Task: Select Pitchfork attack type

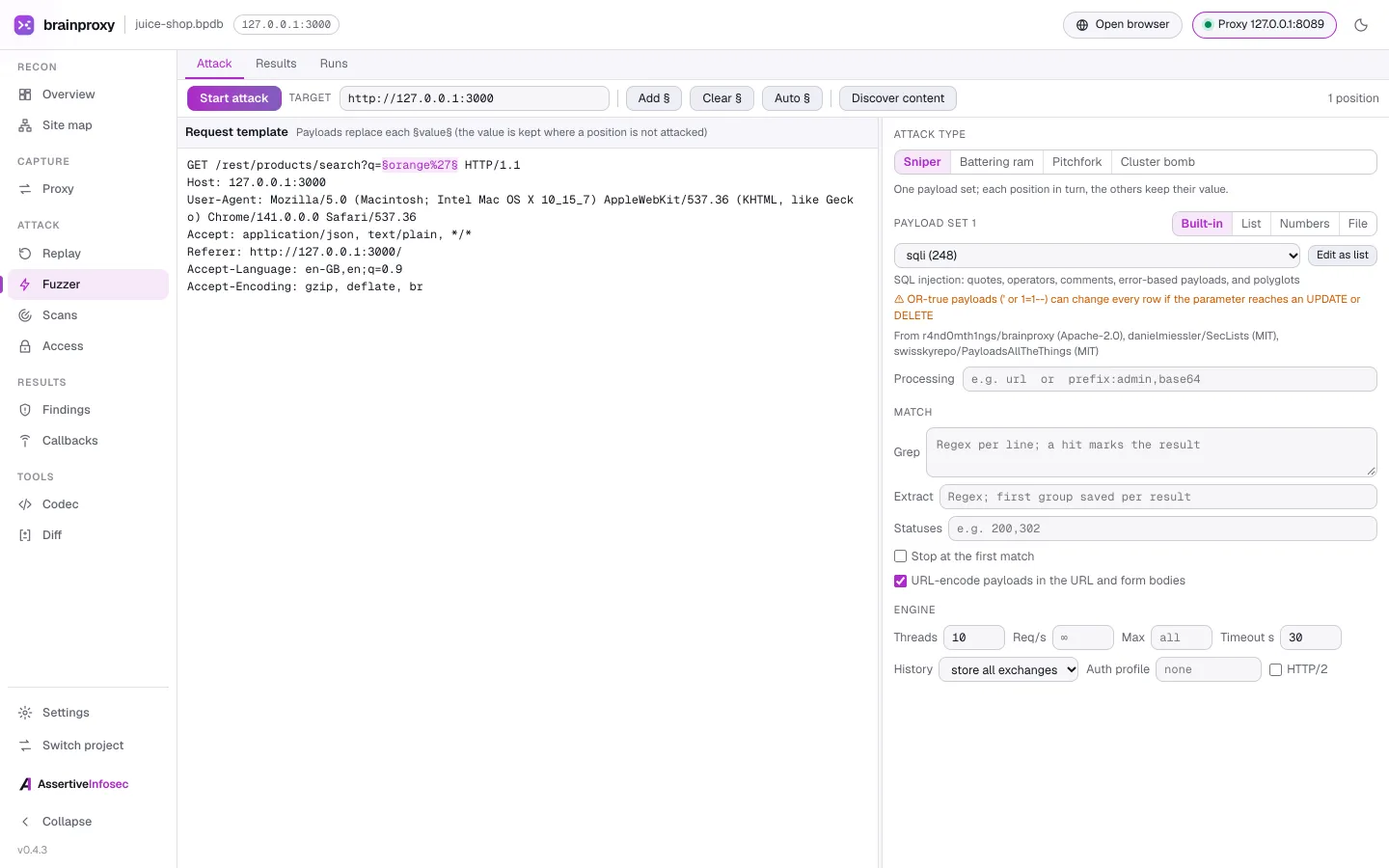Action: 1076,162
